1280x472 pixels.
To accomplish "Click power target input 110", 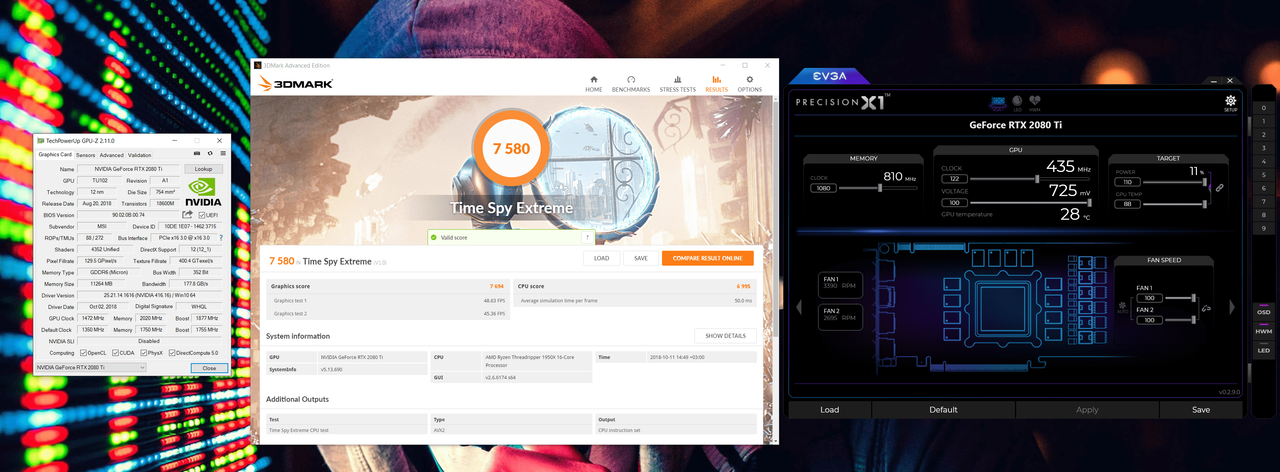I will click(x=1127, y=182).
